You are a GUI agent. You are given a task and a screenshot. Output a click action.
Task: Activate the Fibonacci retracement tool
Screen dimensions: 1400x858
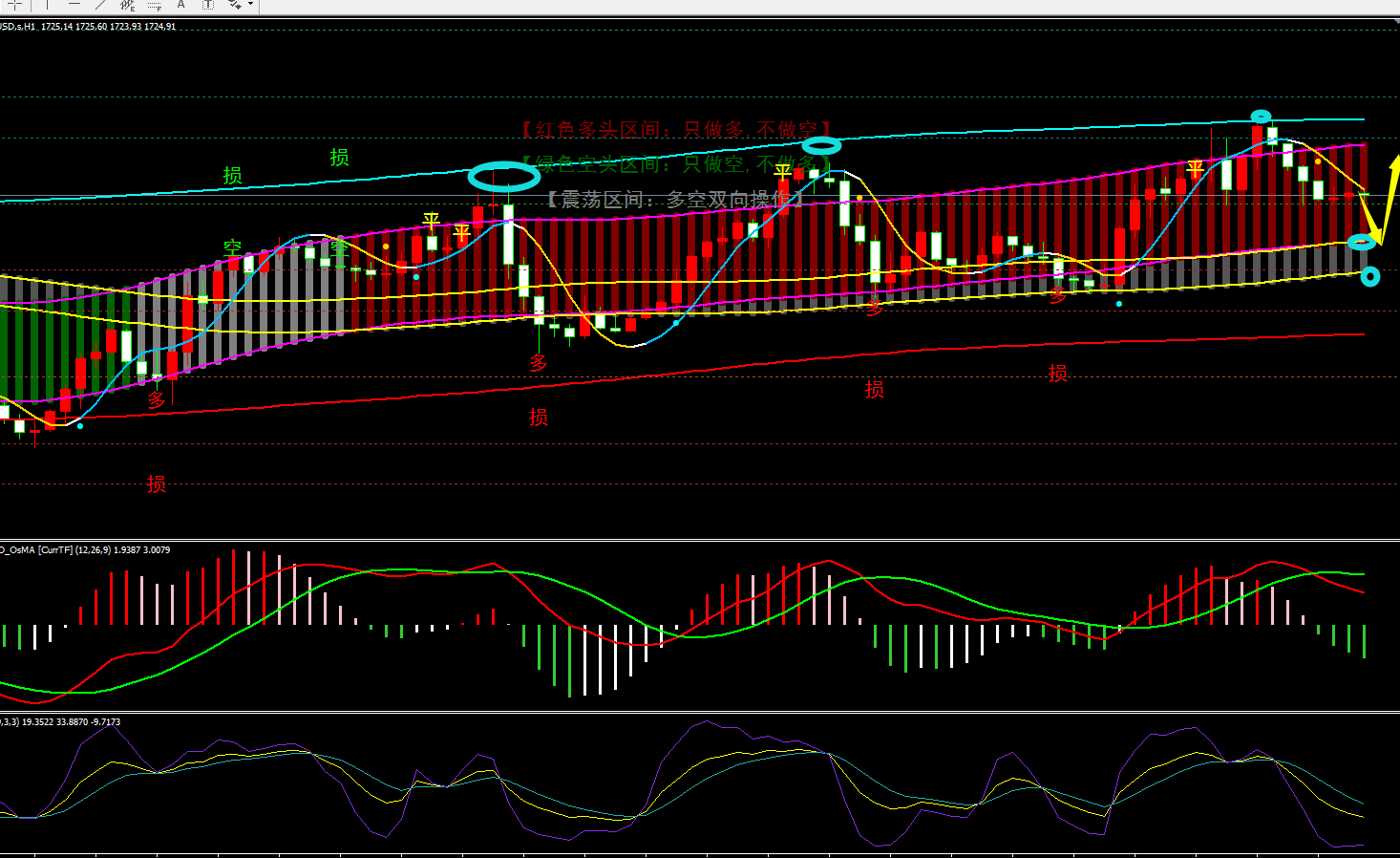coord(155,5)
